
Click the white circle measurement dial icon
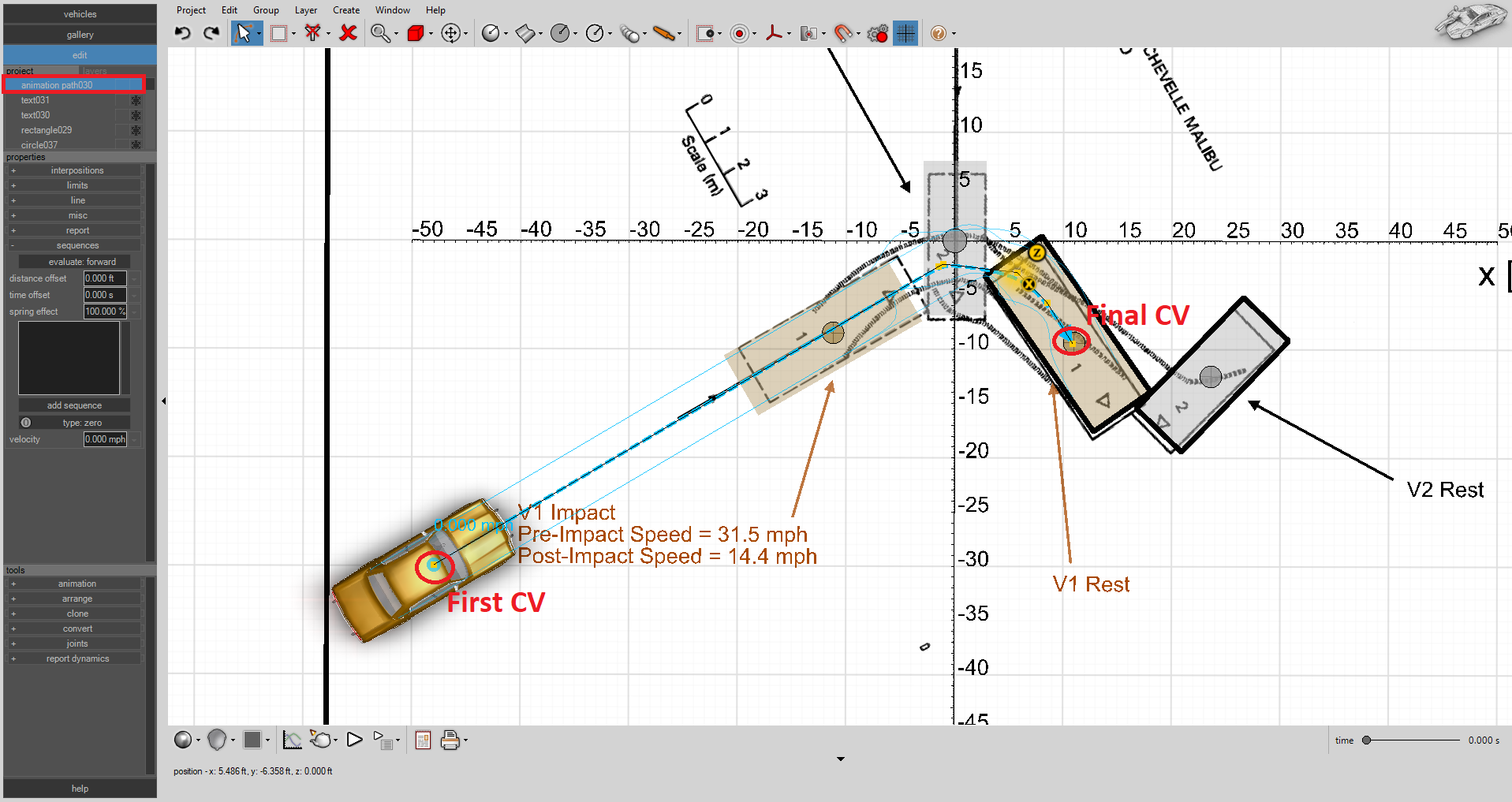click(x=491, y=33)
